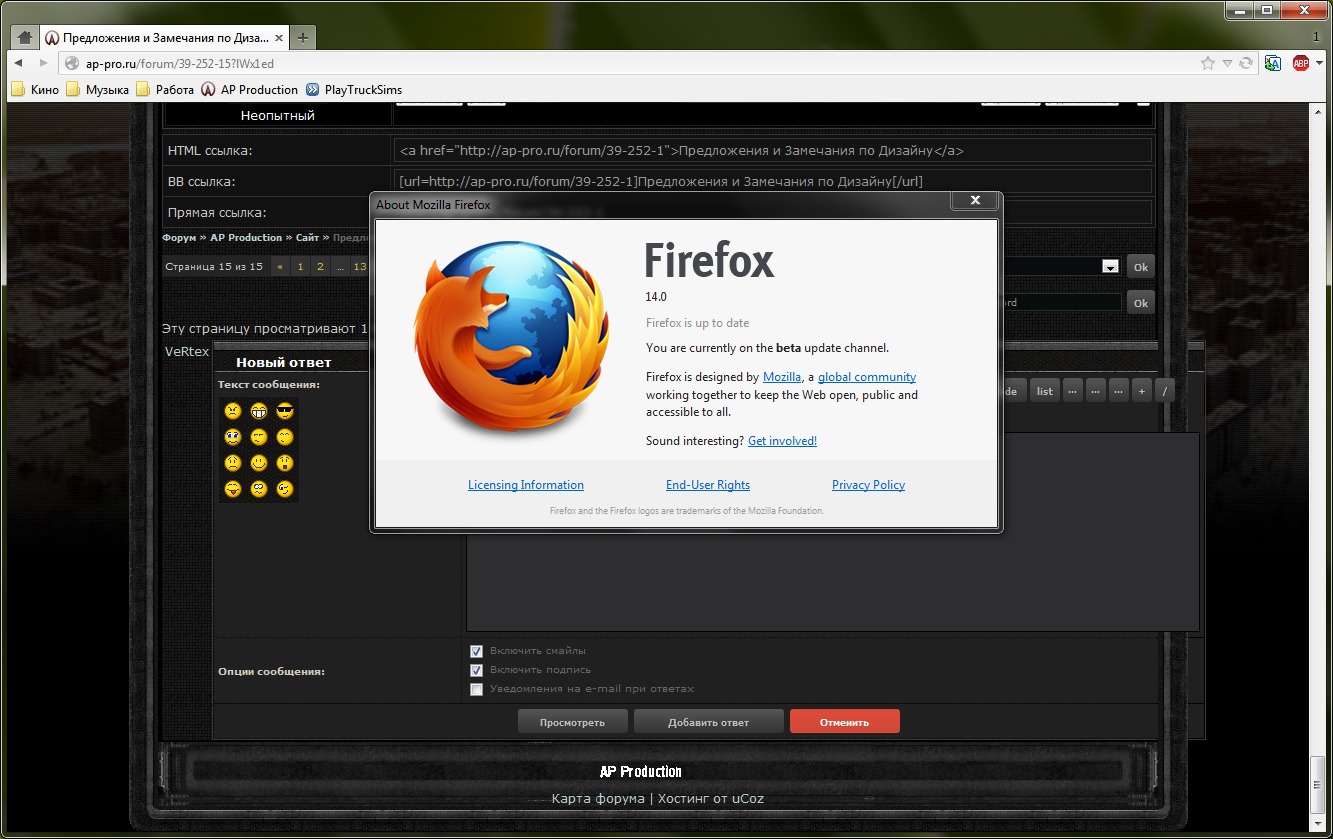Click the red Отменить button
This screenshot has height=839, width=1333.
coord(845,722)
